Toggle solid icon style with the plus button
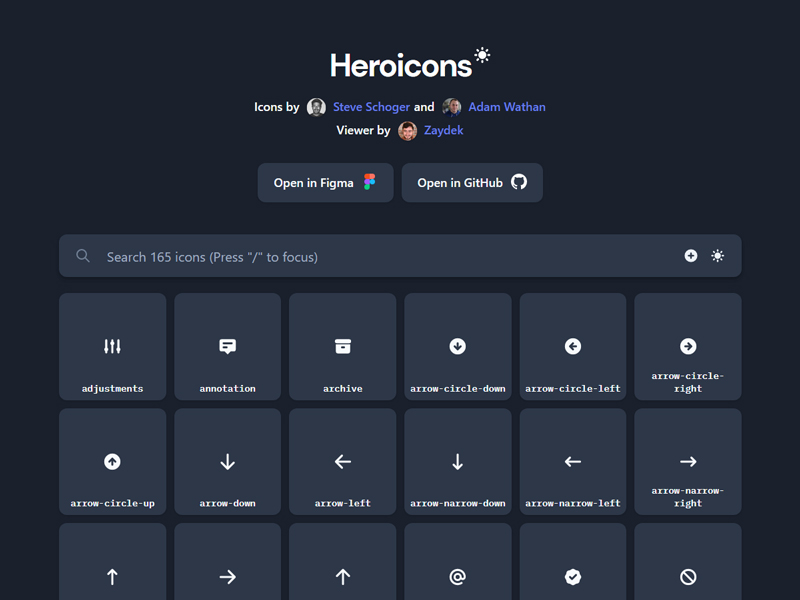The width and height of the screenshot is (800, 600). click(x=691, y=256)
